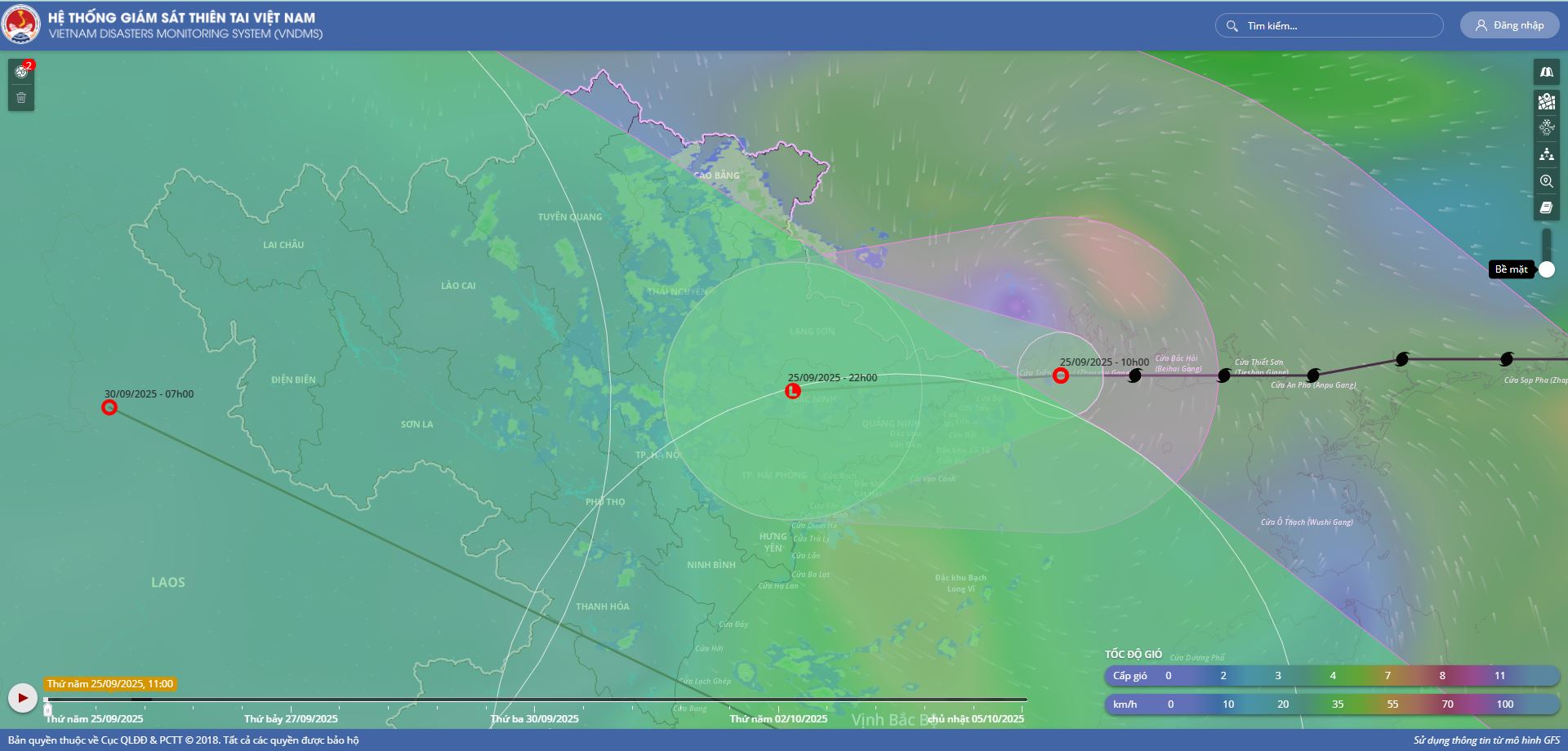The height and width of the screenshot is (751, 1568).
Task: Click the globe icon with badge 2
Action: pyautogui.click(x=21, y=72)
